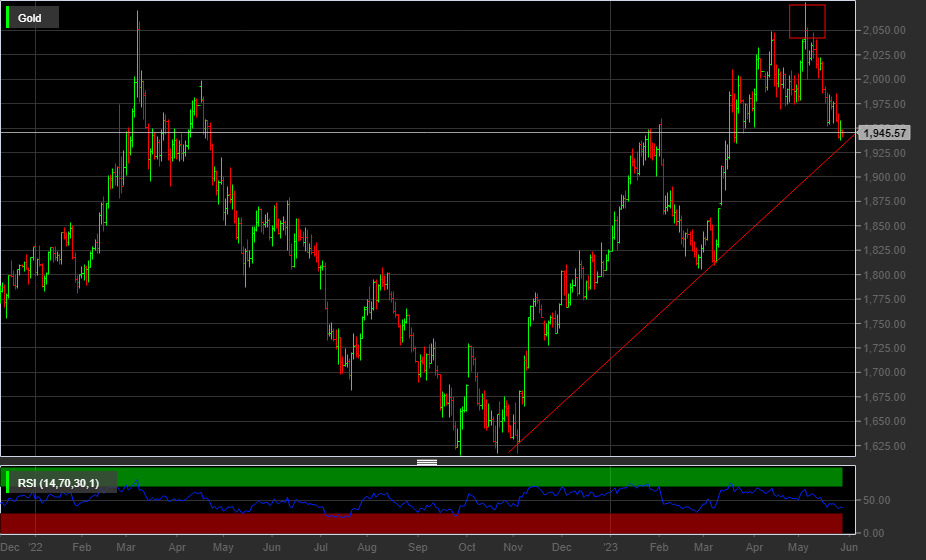This screenshot has width=926, height=560.
Task: Click the Feb label next to '22 on the time axis
Action: point(81,548)
